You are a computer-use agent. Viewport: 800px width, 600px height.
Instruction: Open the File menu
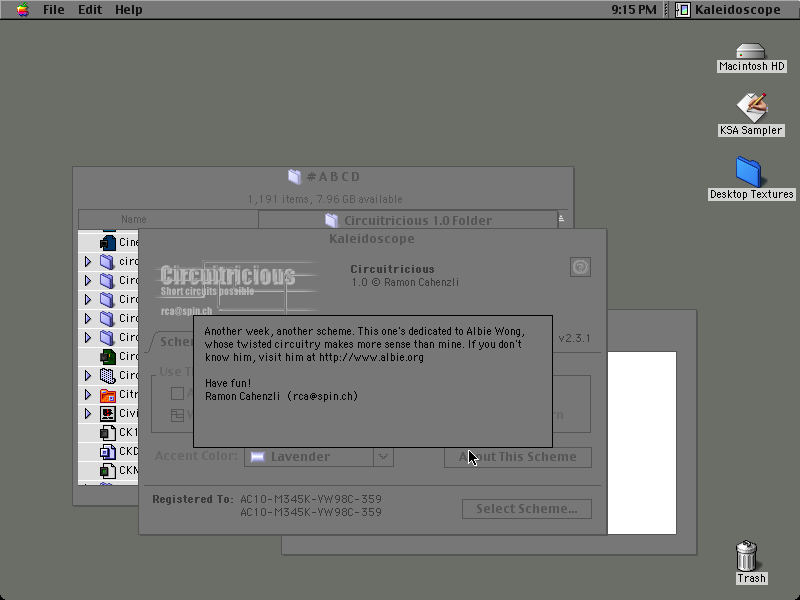point(54,10)
